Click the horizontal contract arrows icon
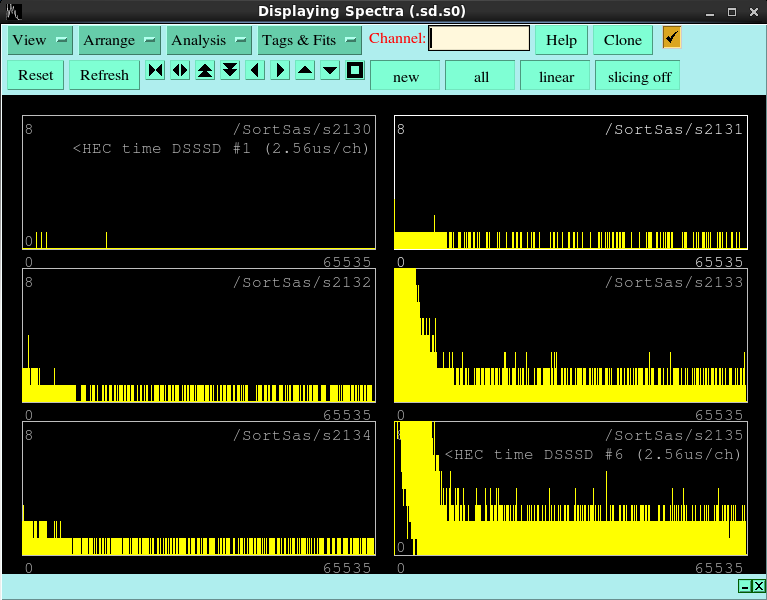This screenshot has width=767, height=600. (156, 70)
